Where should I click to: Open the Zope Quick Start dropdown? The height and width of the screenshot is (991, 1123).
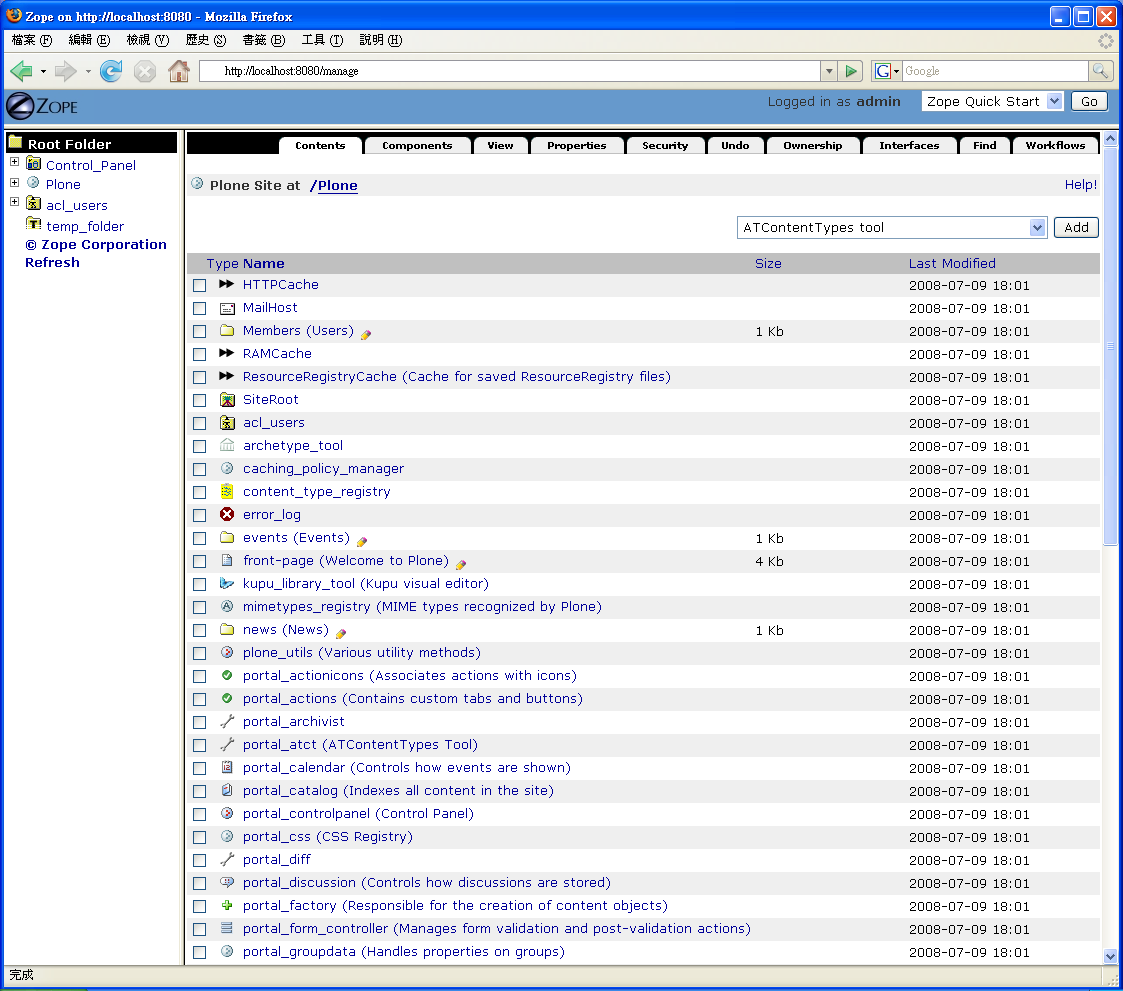click(x=1054, y=101)
